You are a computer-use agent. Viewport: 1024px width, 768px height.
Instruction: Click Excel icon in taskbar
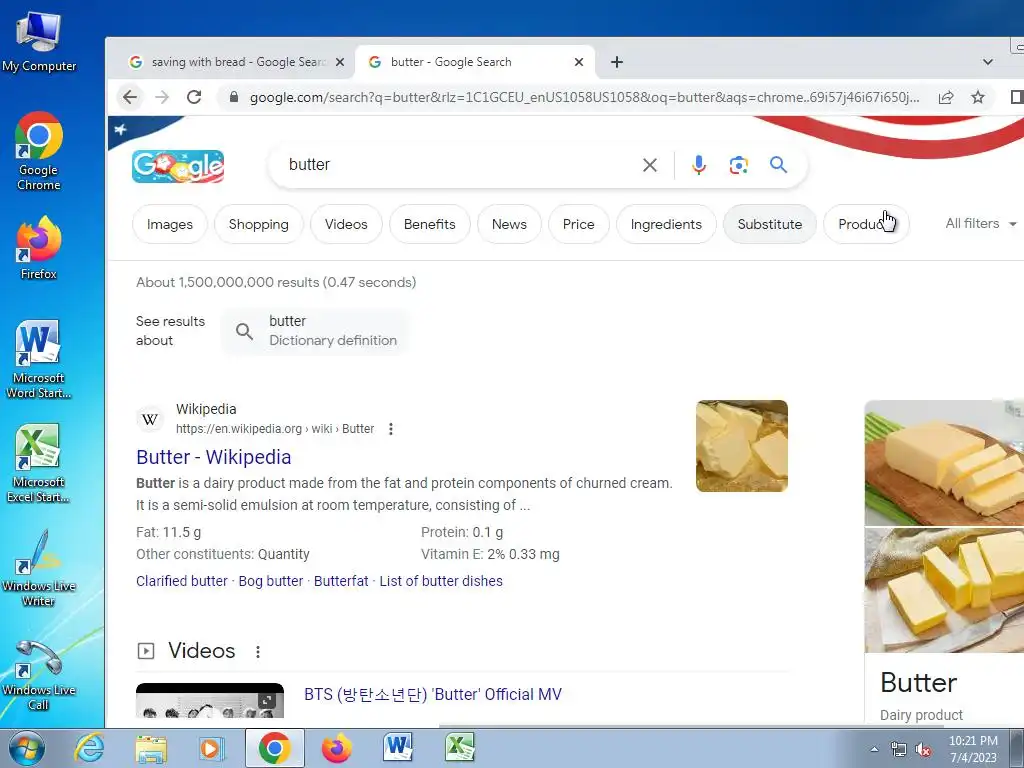coord(459,748)
